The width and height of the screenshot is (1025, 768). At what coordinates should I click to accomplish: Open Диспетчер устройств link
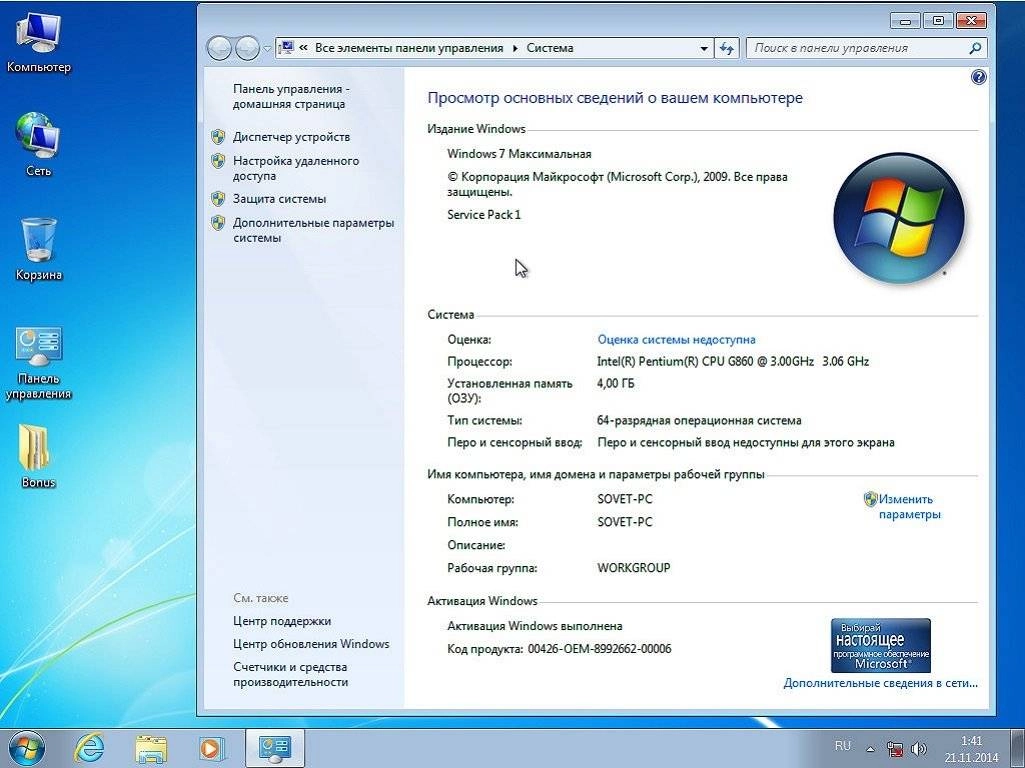291,137
